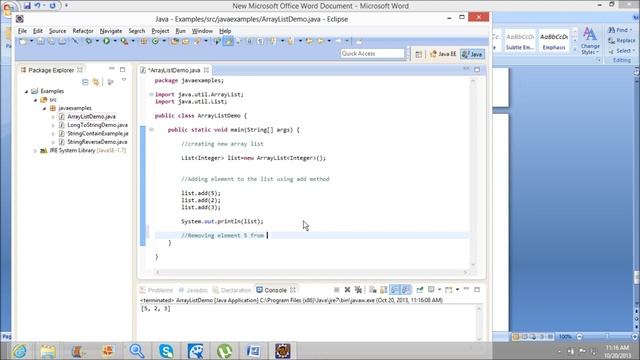Click the New file toolbar icon
Screen dimensions: 640x360
23,41
